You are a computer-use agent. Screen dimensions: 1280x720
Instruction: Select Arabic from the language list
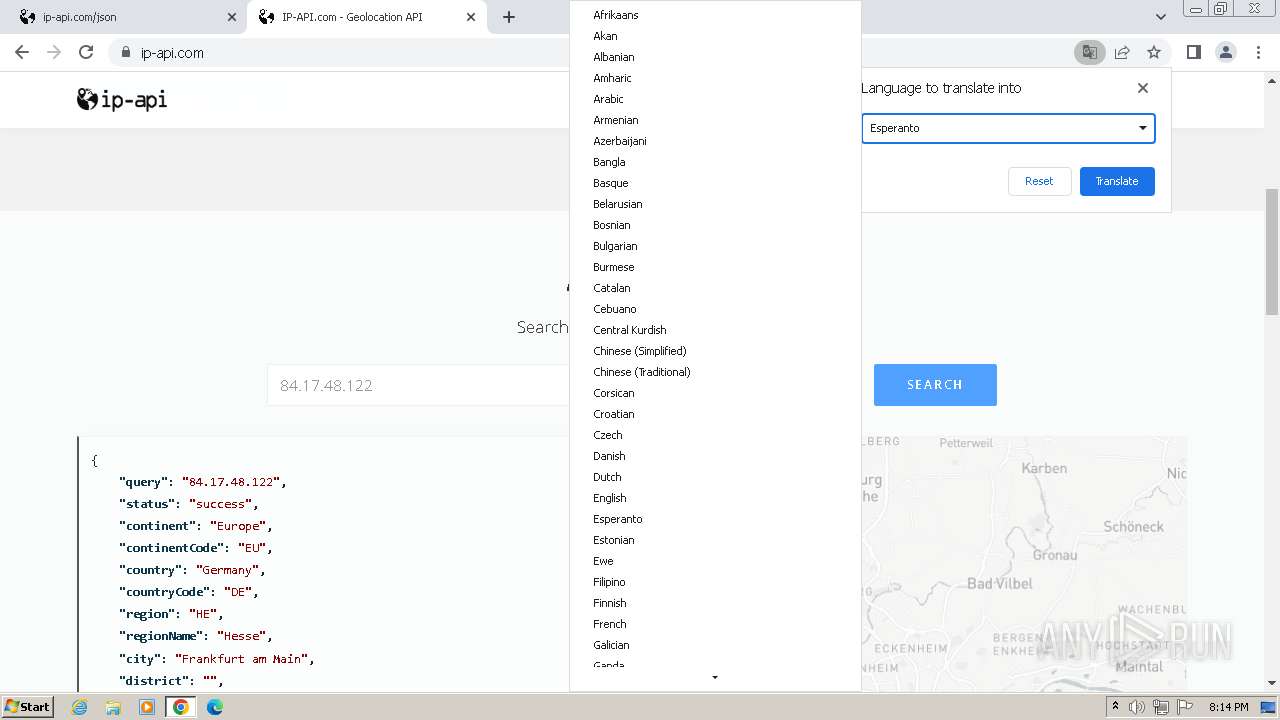(x=715, y=99)
